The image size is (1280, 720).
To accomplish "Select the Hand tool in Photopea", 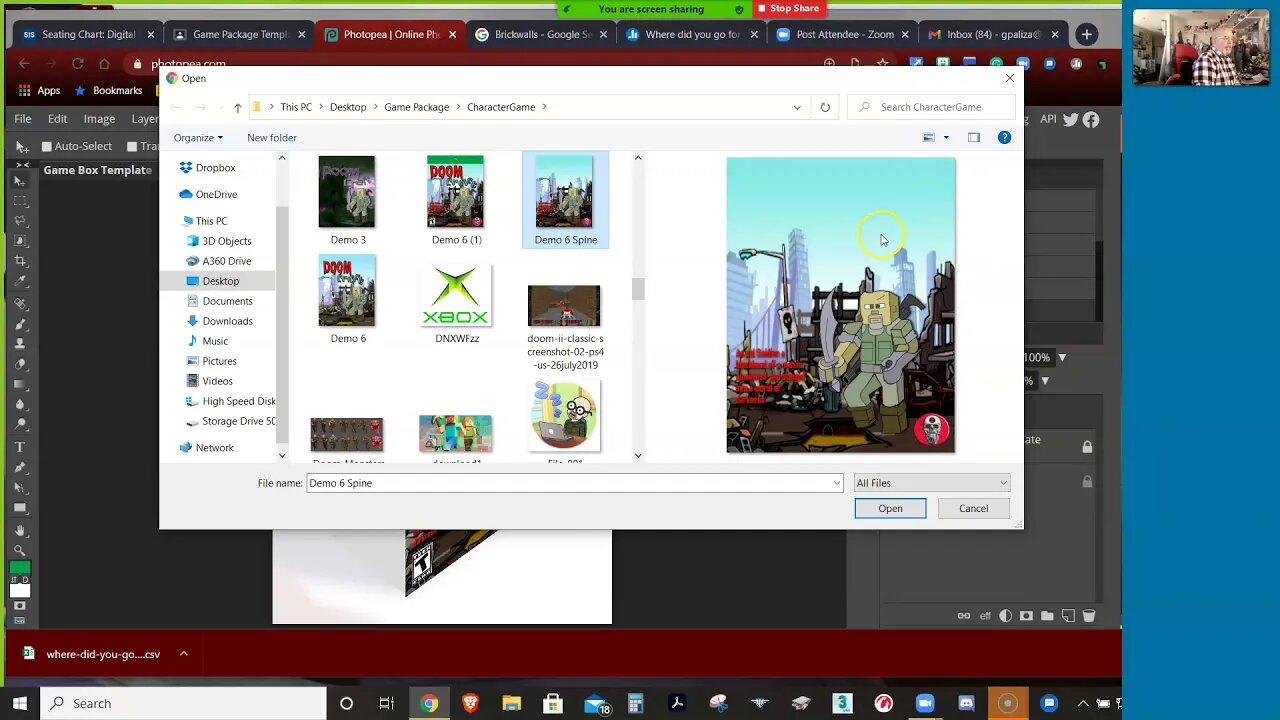I will click(x=20, y=530).
